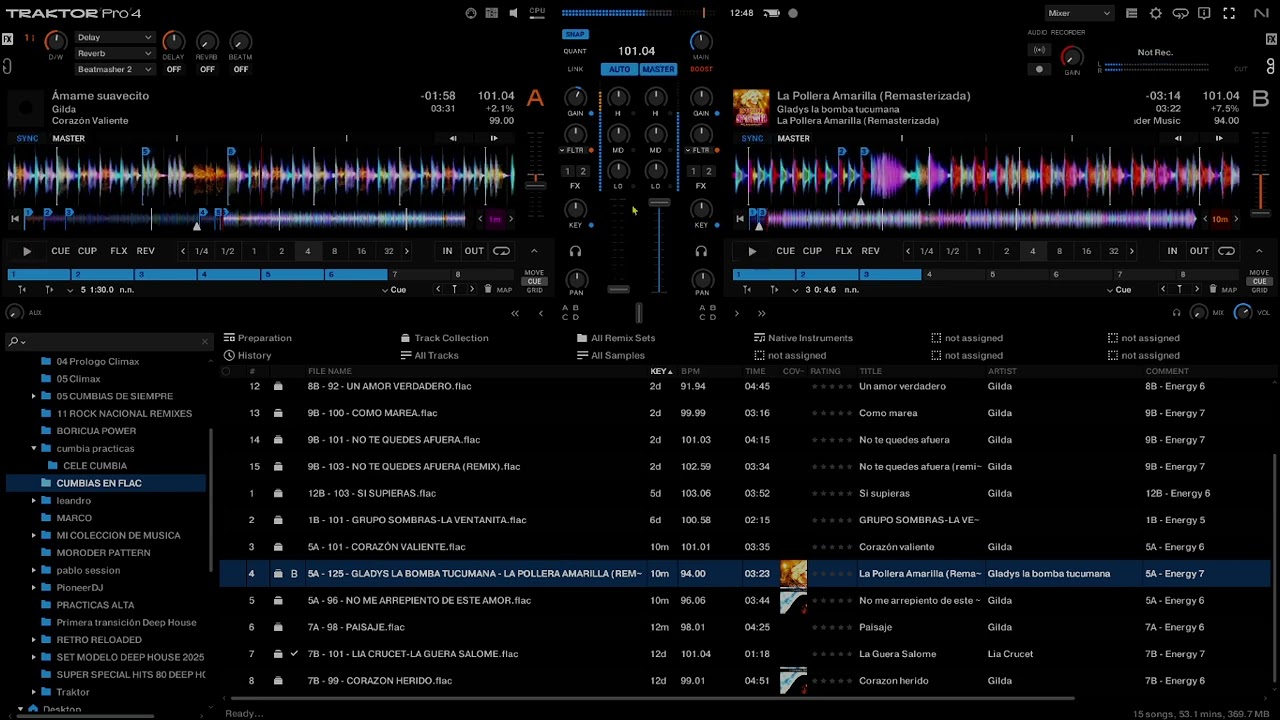Toggle Deck B REV reverse button

[x=871, y=251]
